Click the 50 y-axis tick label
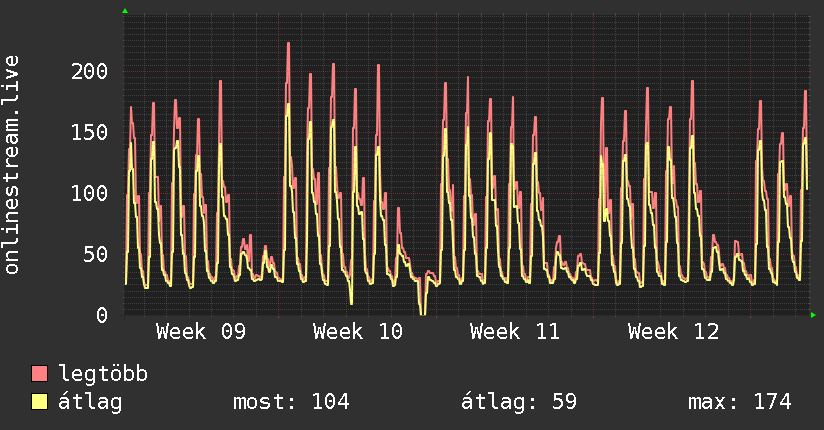The height and width of the screenshot is (430, 824). tap(96, 254)
